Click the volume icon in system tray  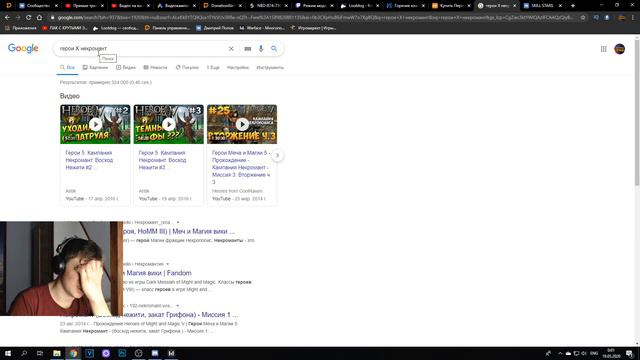coord(584,353)
